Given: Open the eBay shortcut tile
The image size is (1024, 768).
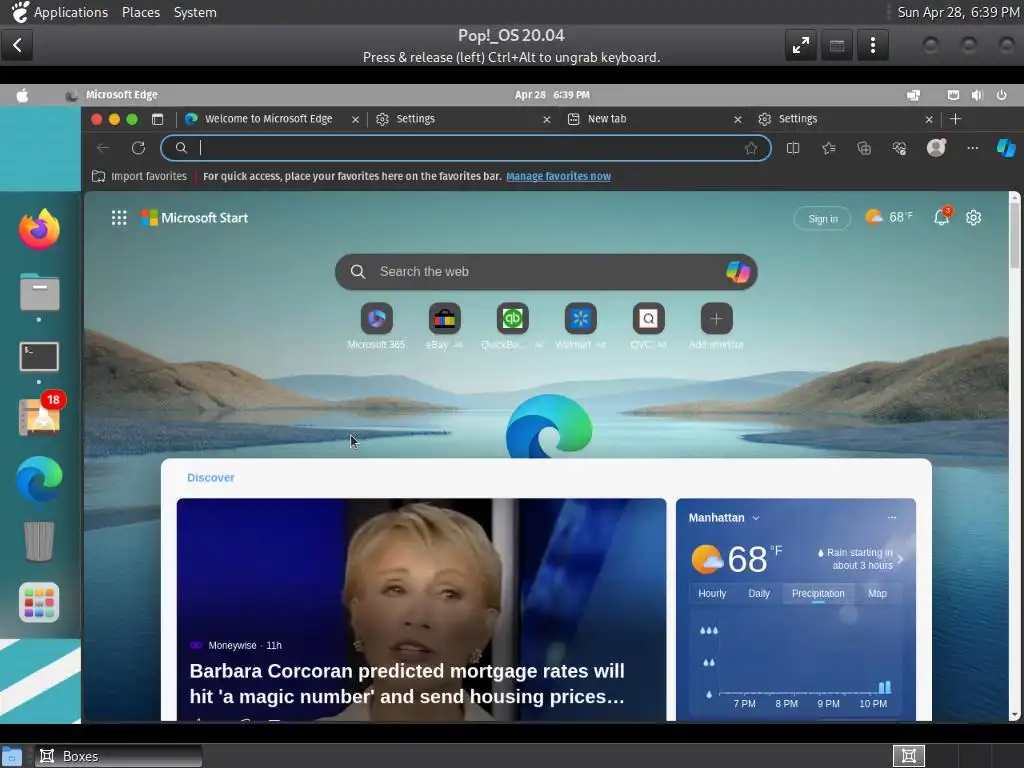Looking at the screenshot, I should tap(444, 319).
